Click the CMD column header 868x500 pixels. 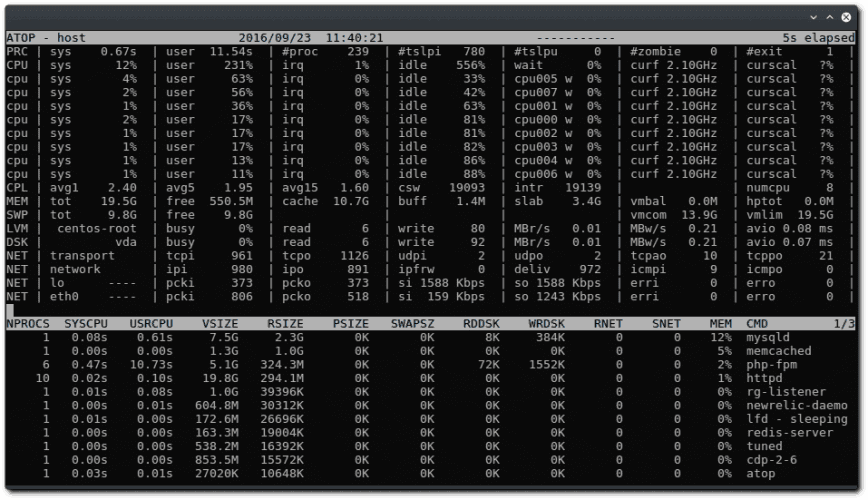coord(757,323)
